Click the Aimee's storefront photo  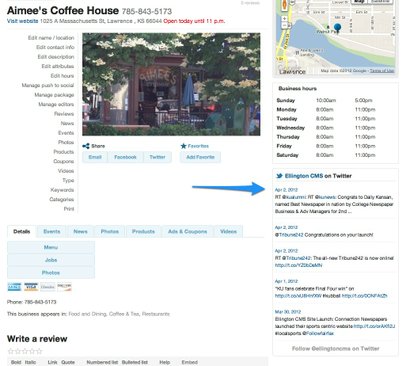tap(171, 84)
